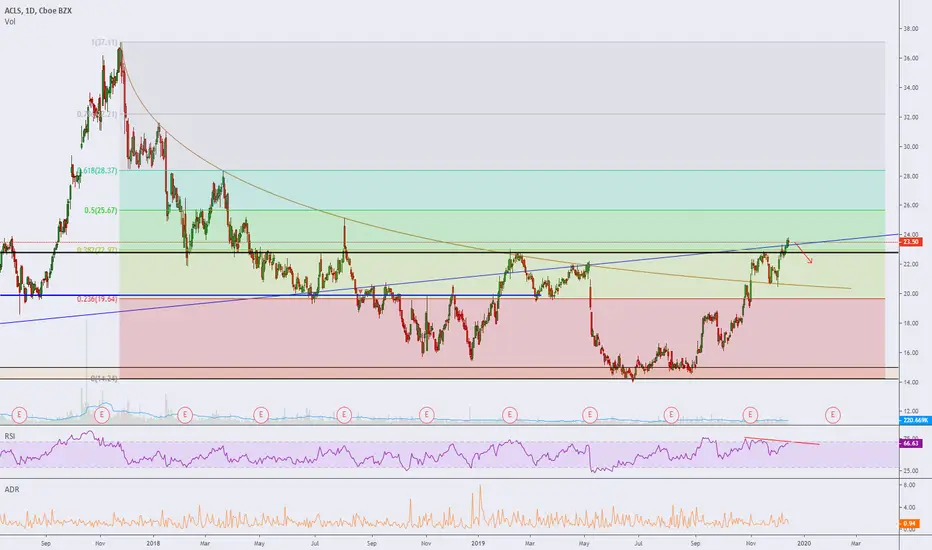Select the 0.382(22.97) Fibonacci level label
Image resolution: width=932 pixels, height=550 pixels.
[x=97, y=250]
